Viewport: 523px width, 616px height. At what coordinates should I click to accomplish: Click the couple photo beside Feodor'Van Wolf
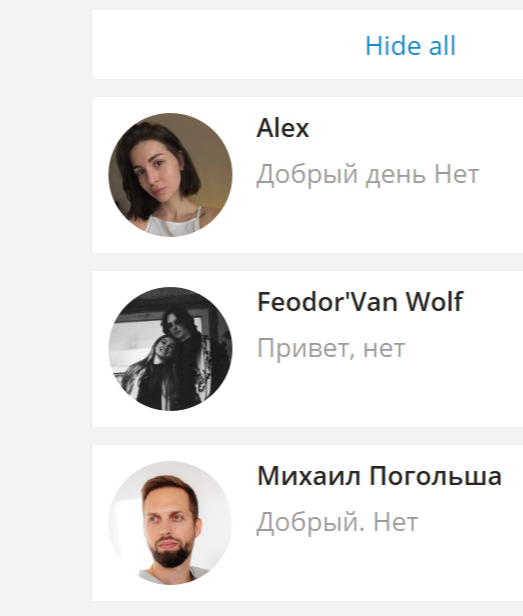tap(170, 349)
